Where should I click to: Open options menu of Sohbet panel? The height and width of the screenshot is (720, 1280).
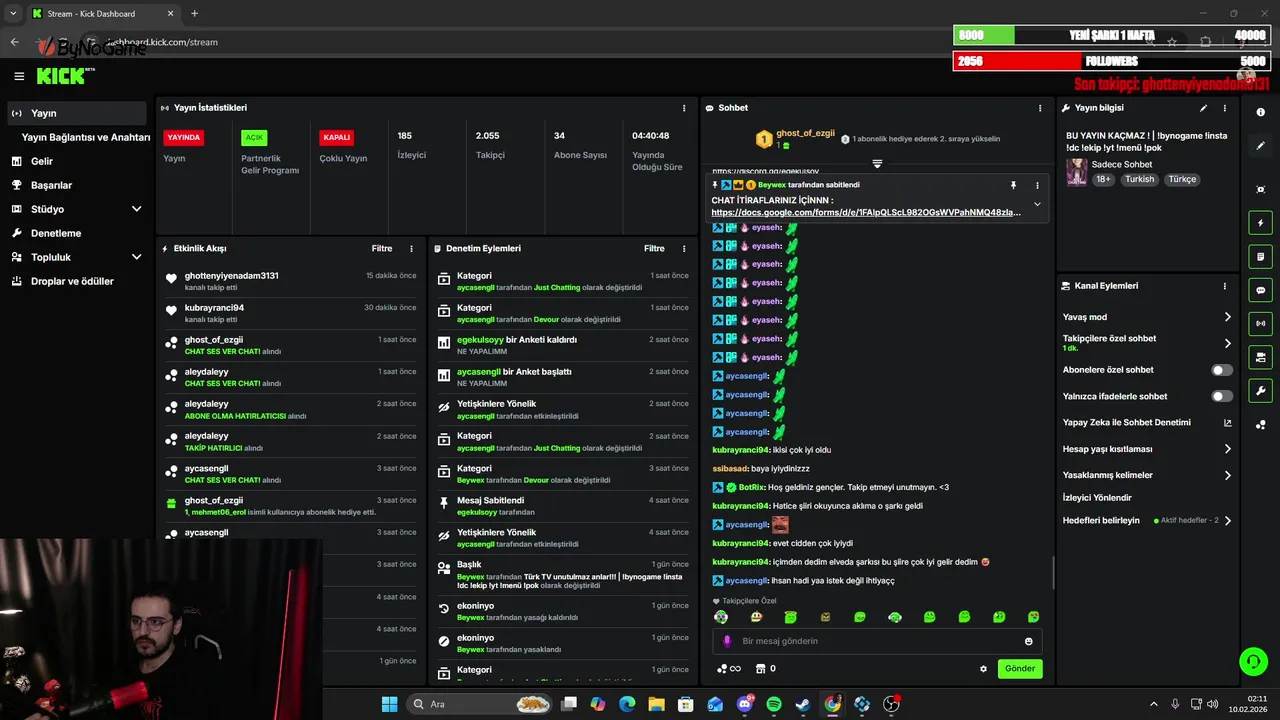pyautogui.click(x=1040, y=108)
